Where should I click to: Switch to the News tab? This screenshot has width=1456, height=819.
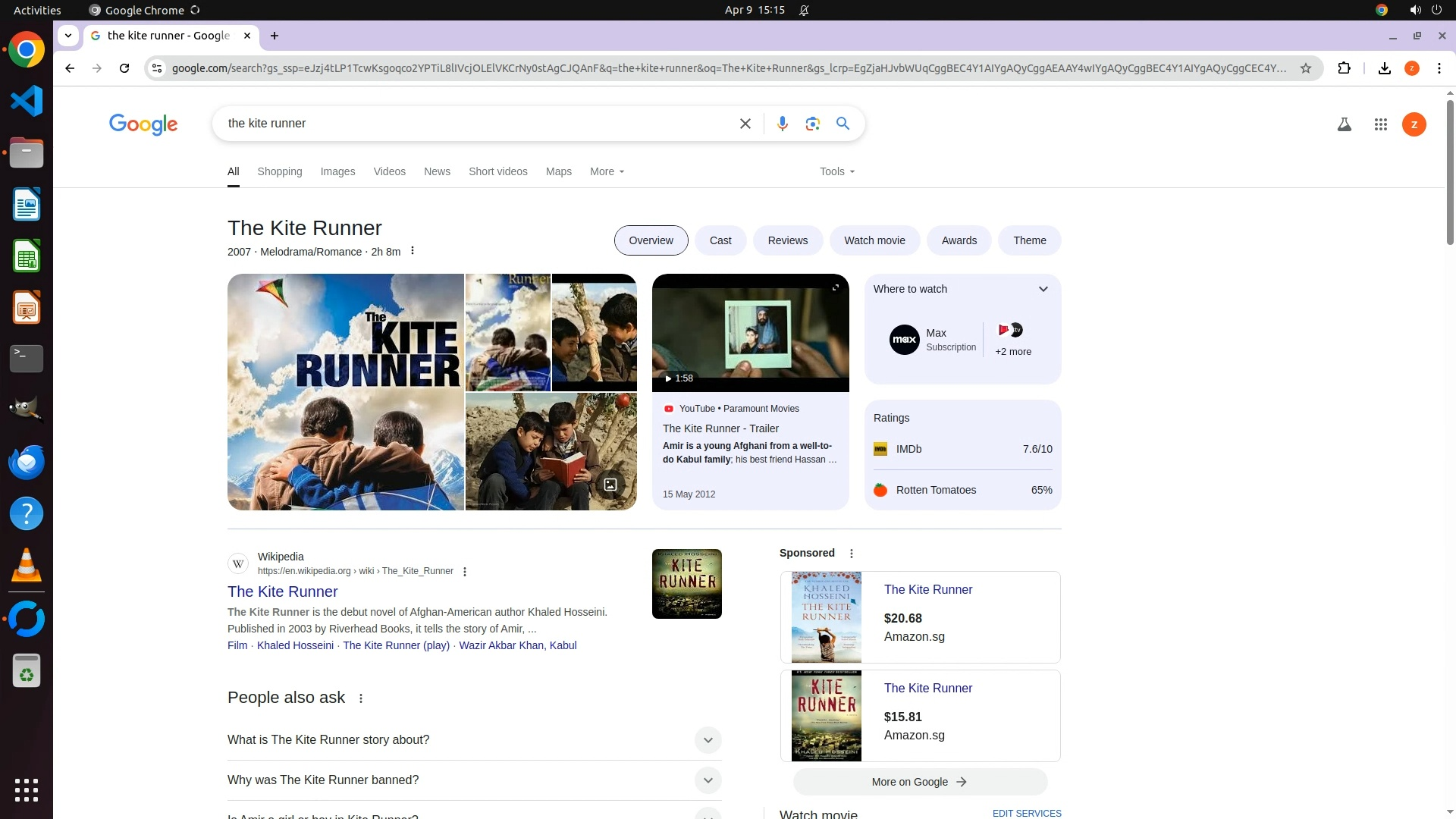coord(437,171)
